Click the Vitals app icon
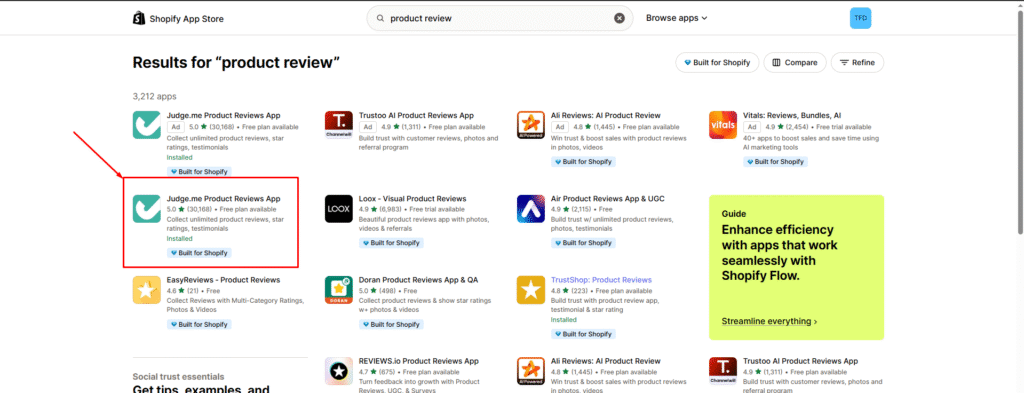The width and height of the screenshot is (1024, 393). (x=723, y=125)
